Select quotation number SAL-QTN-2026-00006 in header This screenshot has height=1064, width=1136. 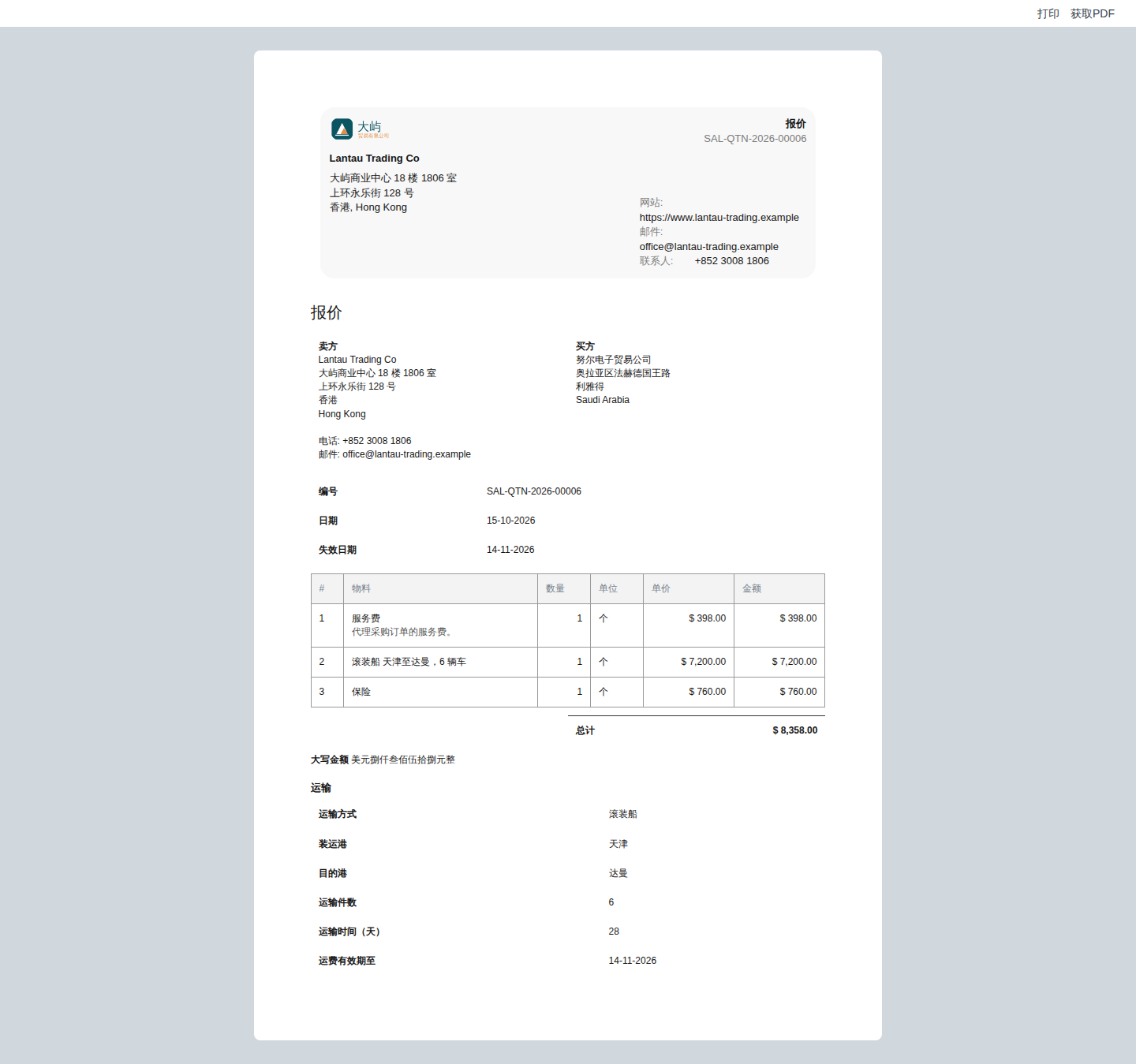coord(755,139)
